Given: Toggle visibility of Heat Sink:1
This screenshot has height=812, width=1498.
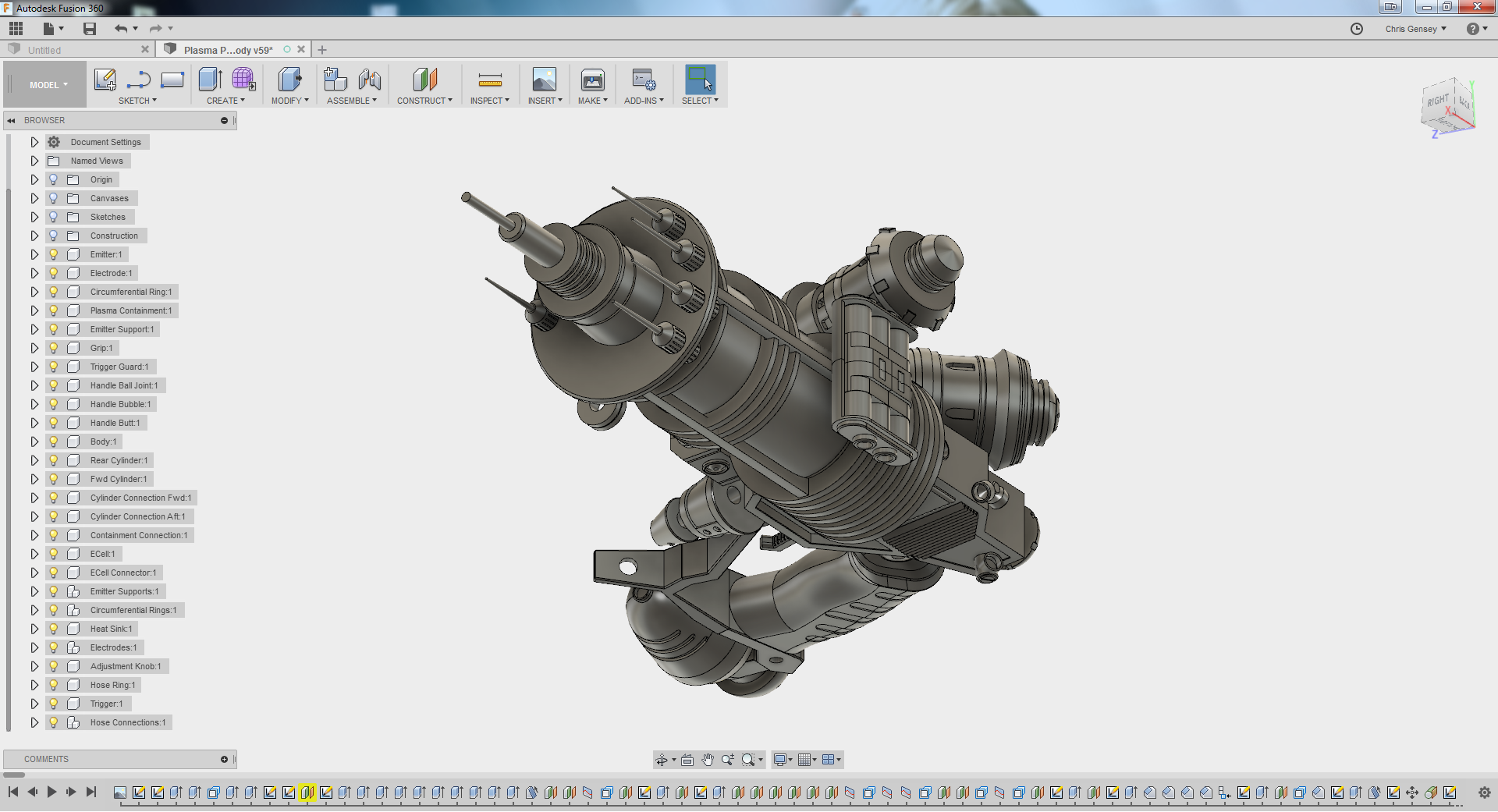Looking at the screenshot, I should click(54, 629).
